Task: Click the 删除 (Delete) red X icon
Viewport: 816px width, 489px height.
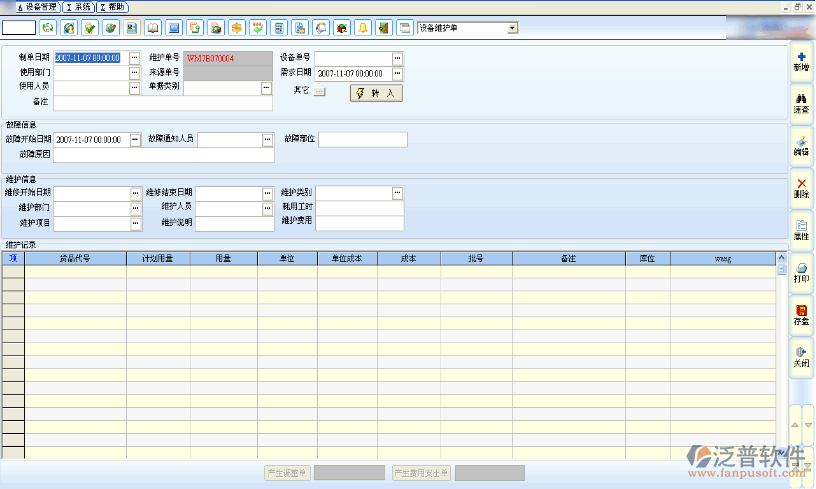Action: pos(801,187)
